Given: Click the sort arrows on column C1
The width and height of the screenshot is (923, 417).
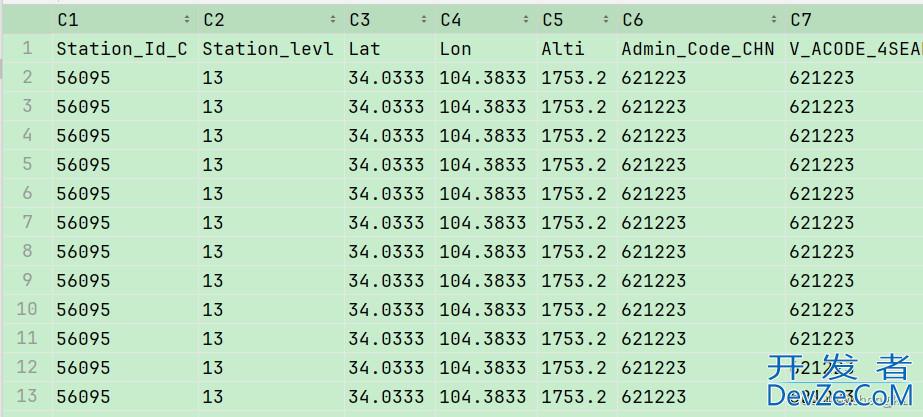Looking at the screenshot, I should pyautogui.click(x=187, y=20).
